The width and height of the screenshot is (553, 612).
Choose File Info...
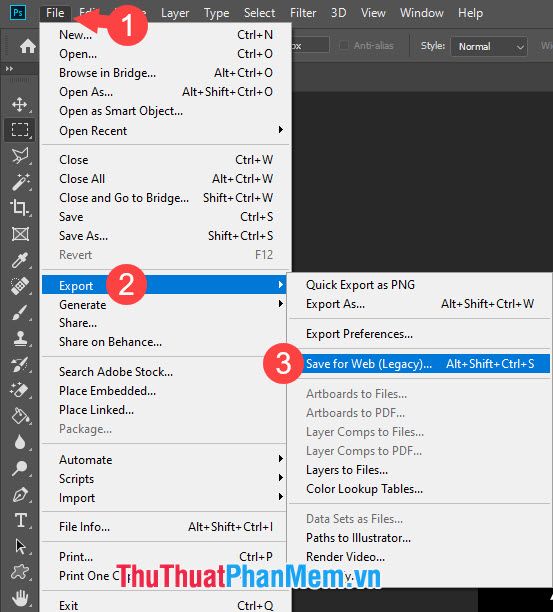tap(165, 527)
